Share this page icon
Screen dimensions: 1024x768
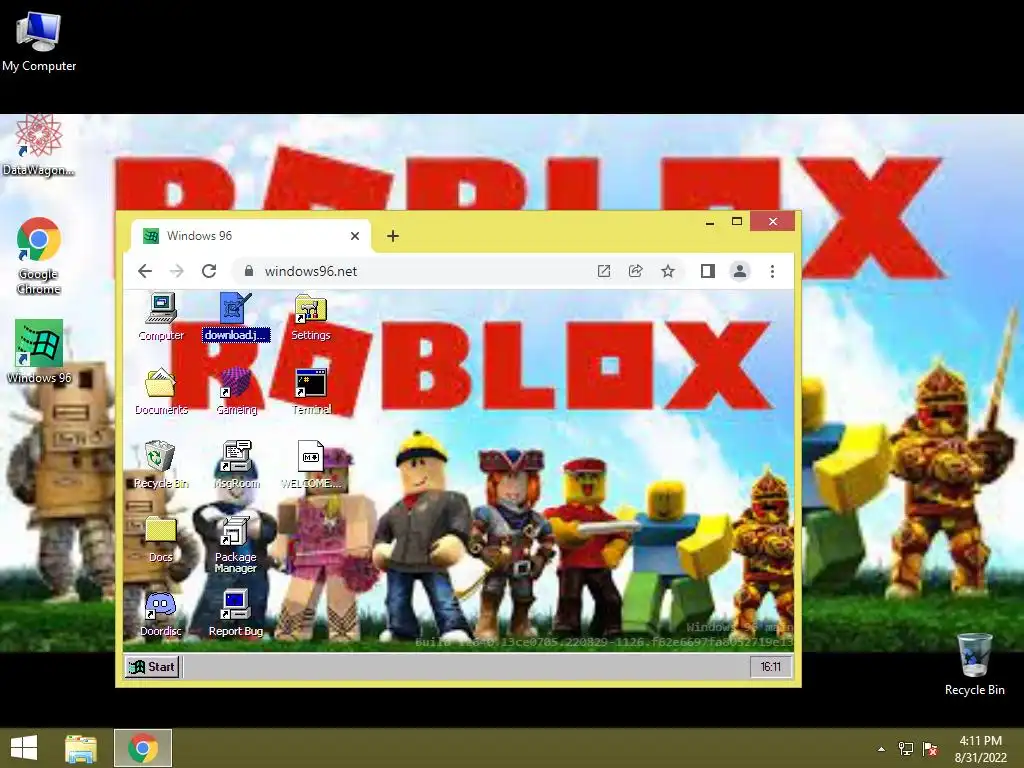[635, 271]
